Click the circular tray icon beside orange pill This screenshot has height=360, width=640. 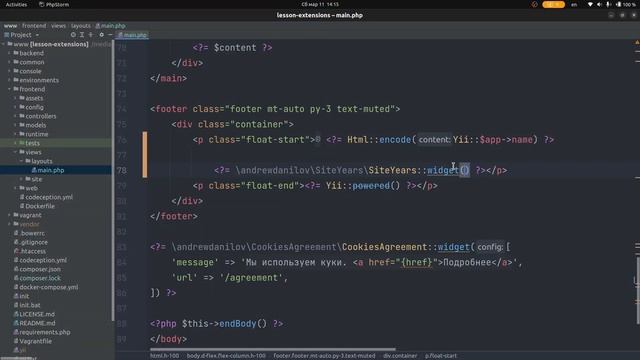[x=535, y=4]
